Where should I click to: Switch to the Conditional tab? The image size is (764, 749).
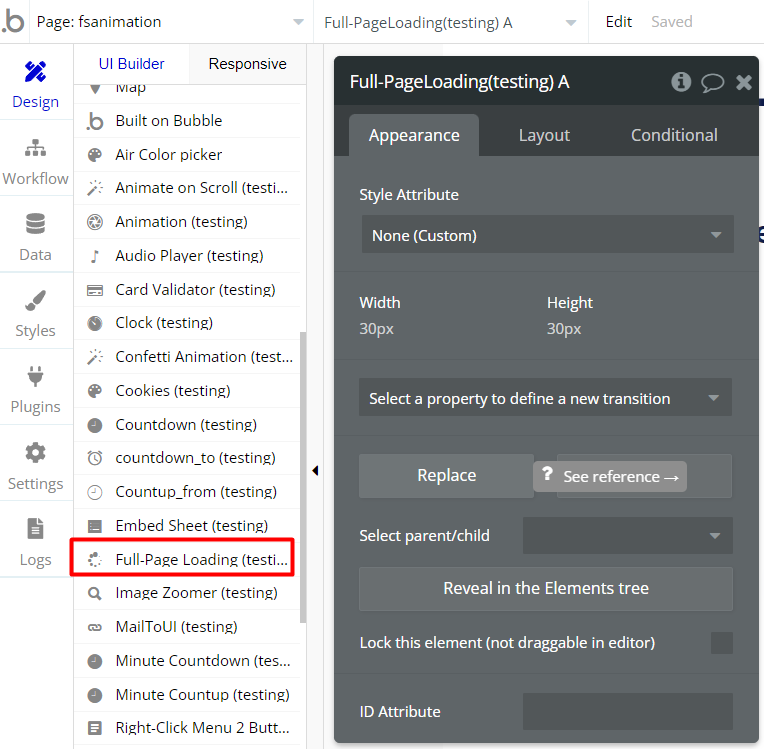(x=674, y=135)
